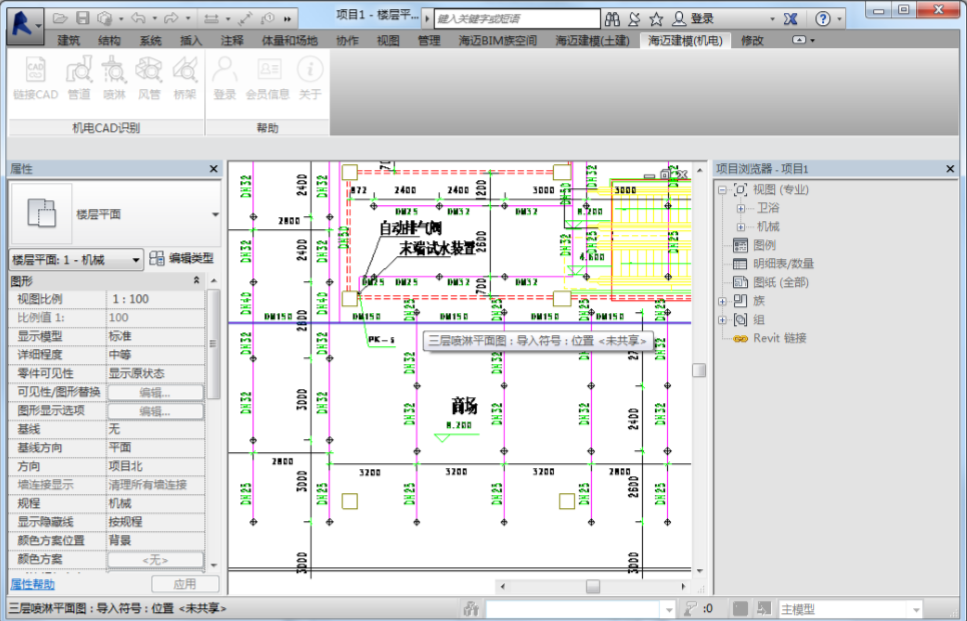Expand the 卫浴 tree node
The width and height of the screenshot is (967, 621).
tap(741, 208)
